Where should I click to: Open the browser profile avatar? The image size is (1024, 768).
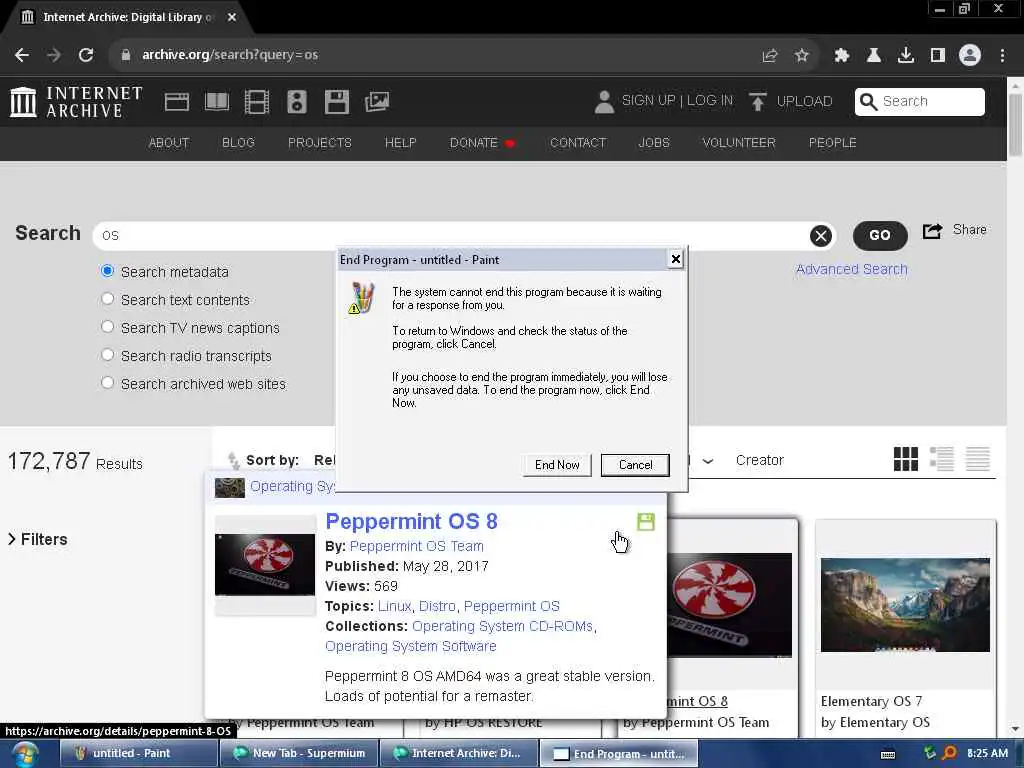(970, 56)
